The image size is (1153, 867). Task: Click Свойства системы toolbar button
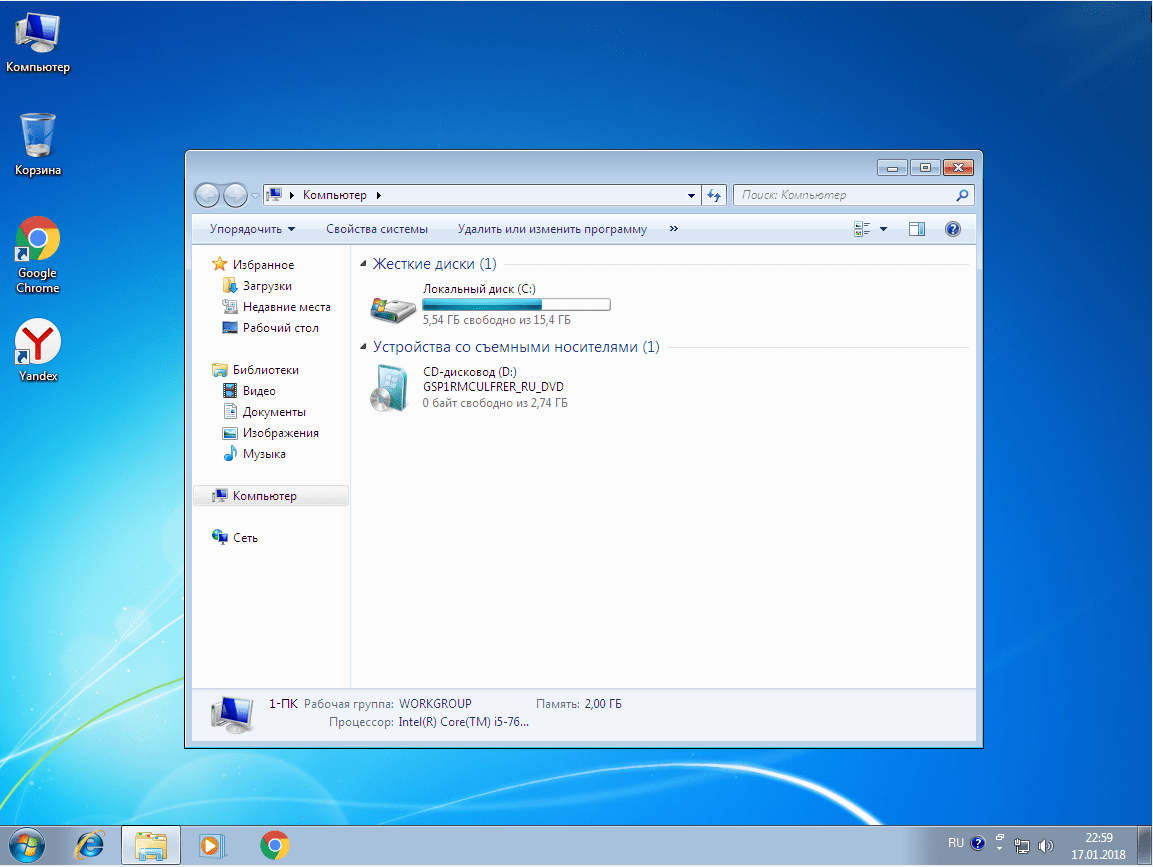pos(376,229)
